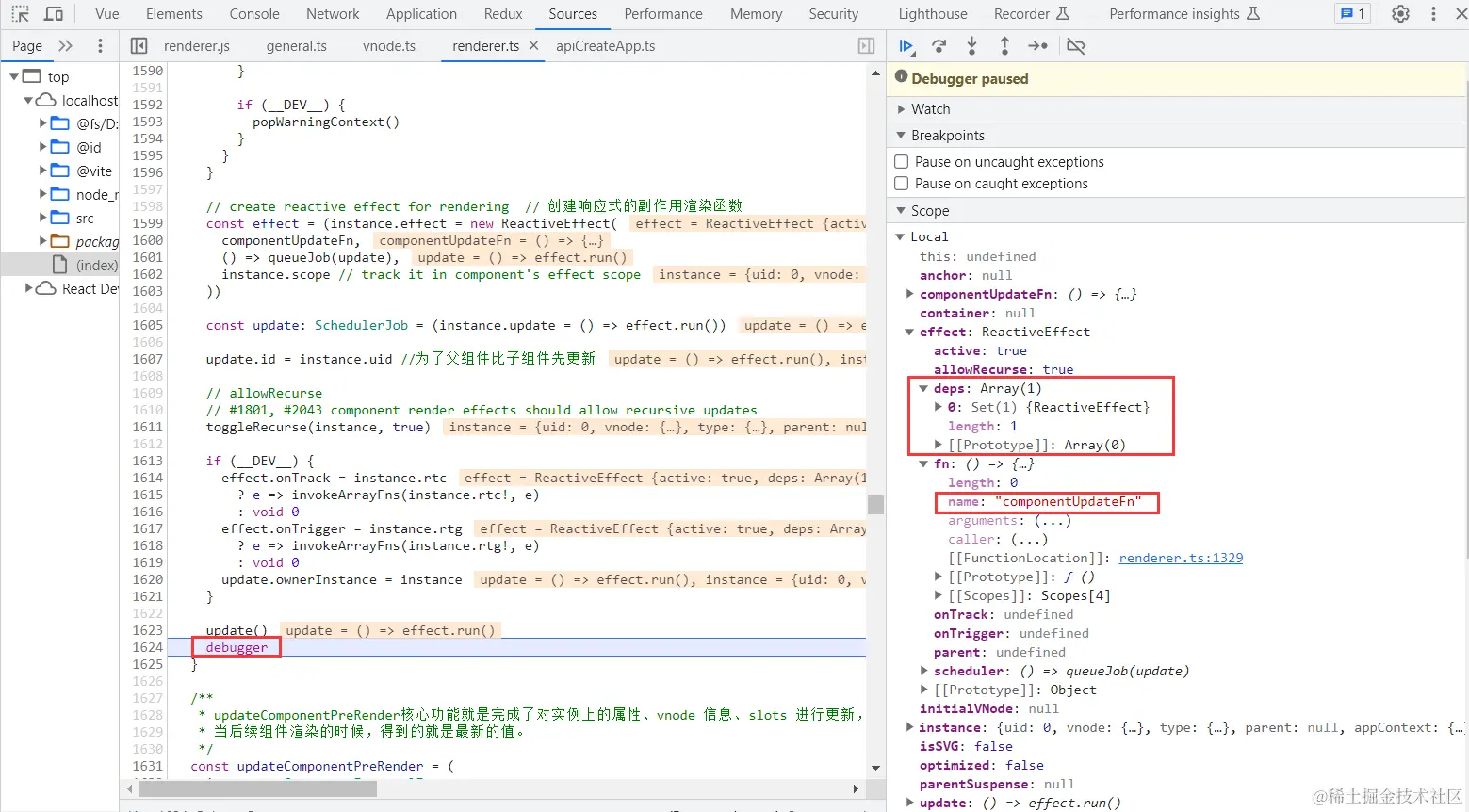
Task: Expand the instance variable in scope
Action: tap(910, 727)
